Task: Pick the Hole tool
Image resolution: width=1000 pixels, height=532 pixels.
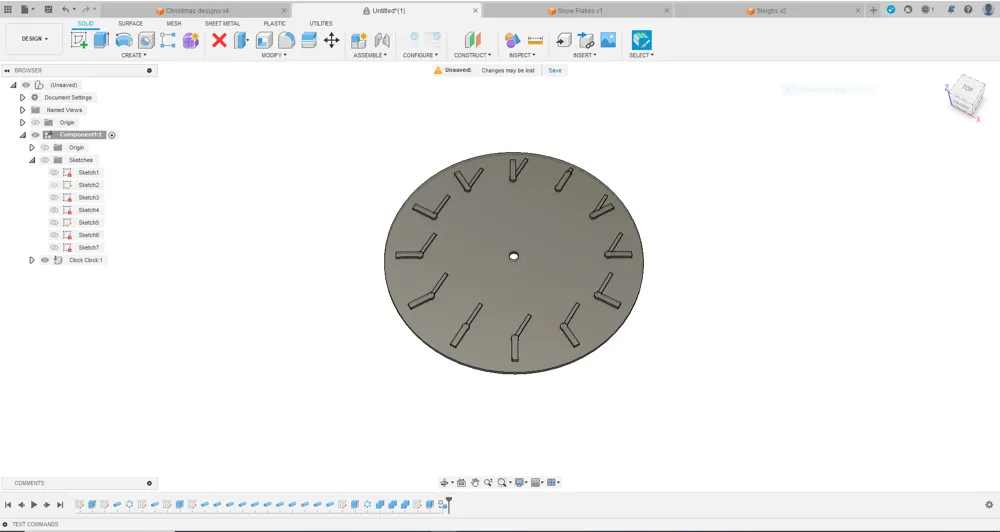Action: [x=146, y=40]
